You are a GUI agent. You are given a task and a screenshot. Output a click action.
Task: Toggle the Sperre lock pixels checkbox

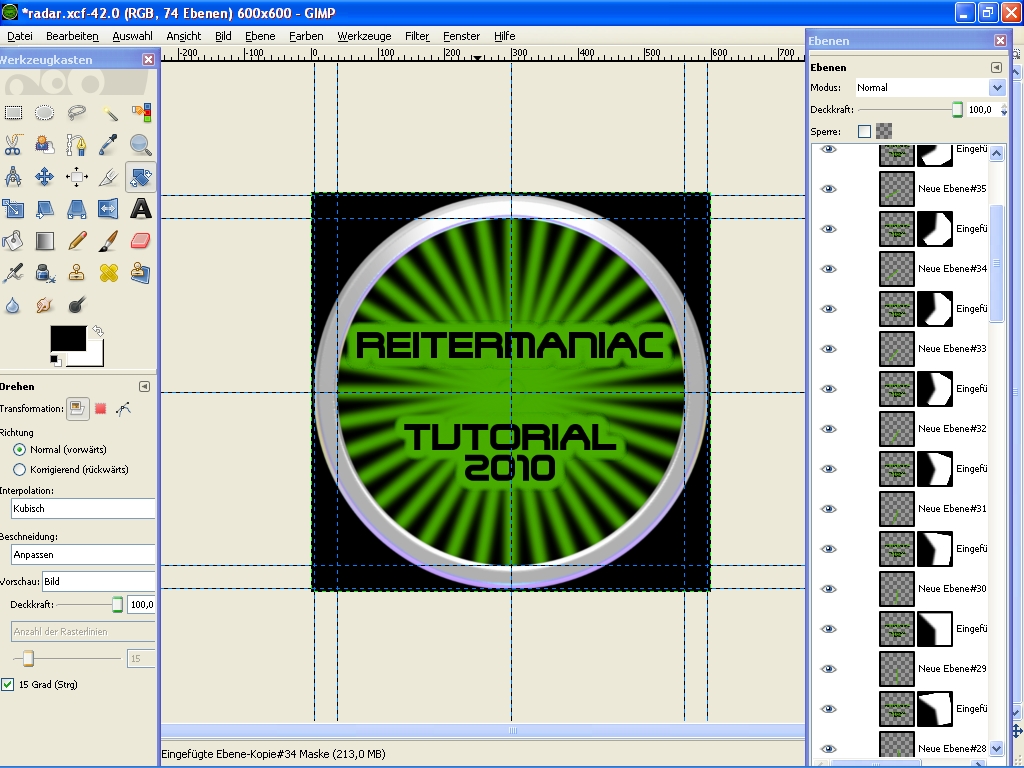[864, 131]
